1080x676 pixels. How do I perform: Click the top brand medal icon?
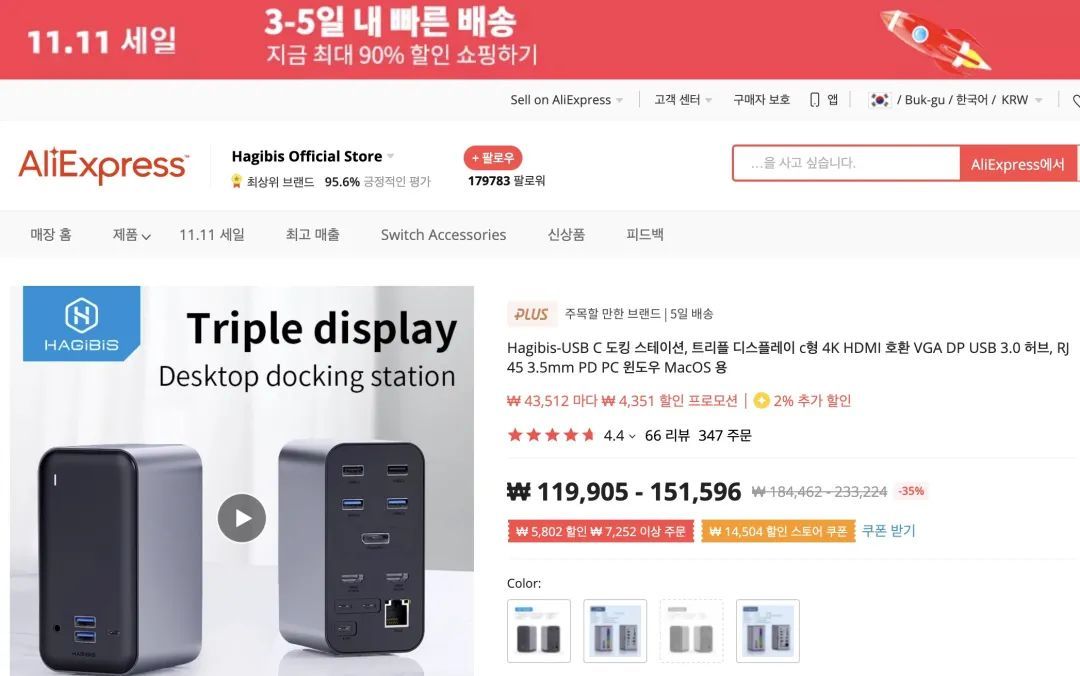237,181
